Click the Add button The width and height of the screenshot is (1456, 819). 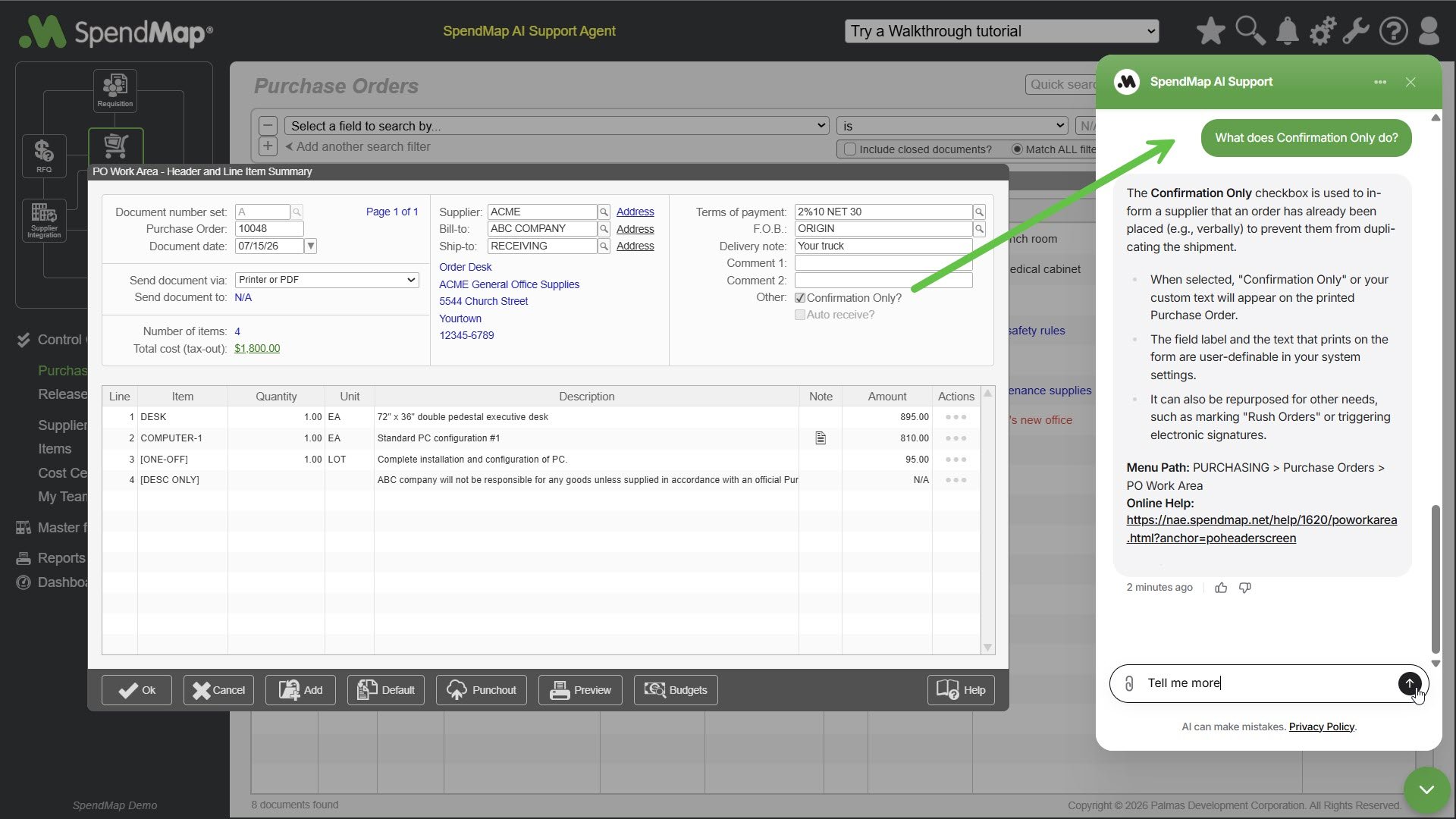300,690
